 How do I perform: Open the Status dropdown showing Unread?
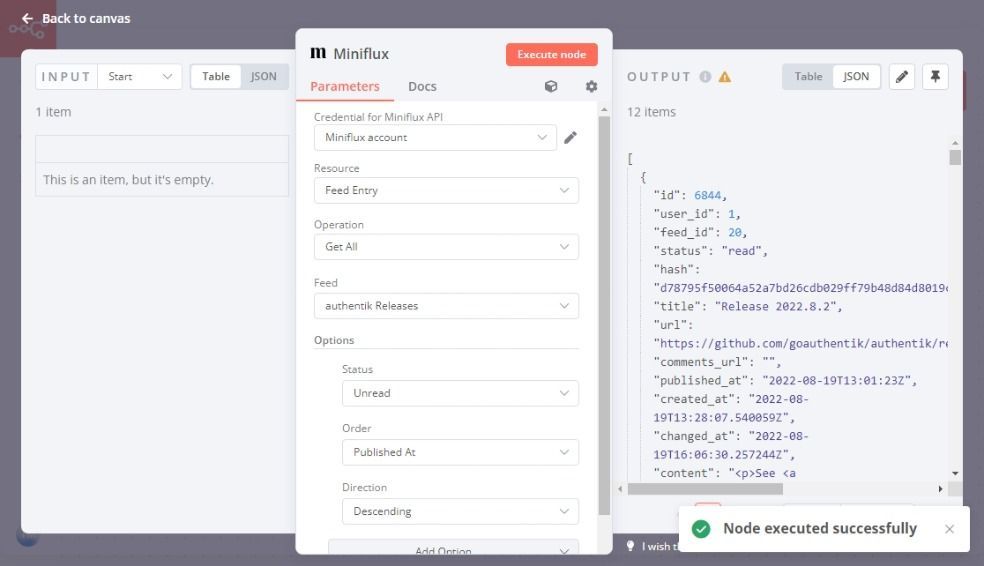click(460, 393)
